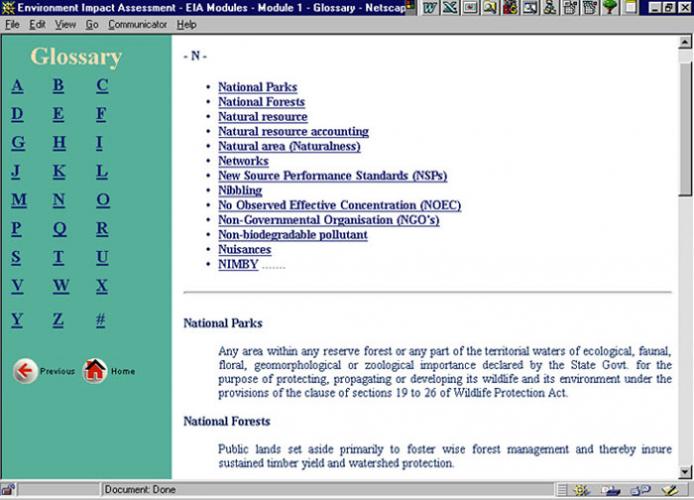Select glossary letter S
The height and width of the screenshot is (500, 694).
pyautogui.click(x=16, y=258)
